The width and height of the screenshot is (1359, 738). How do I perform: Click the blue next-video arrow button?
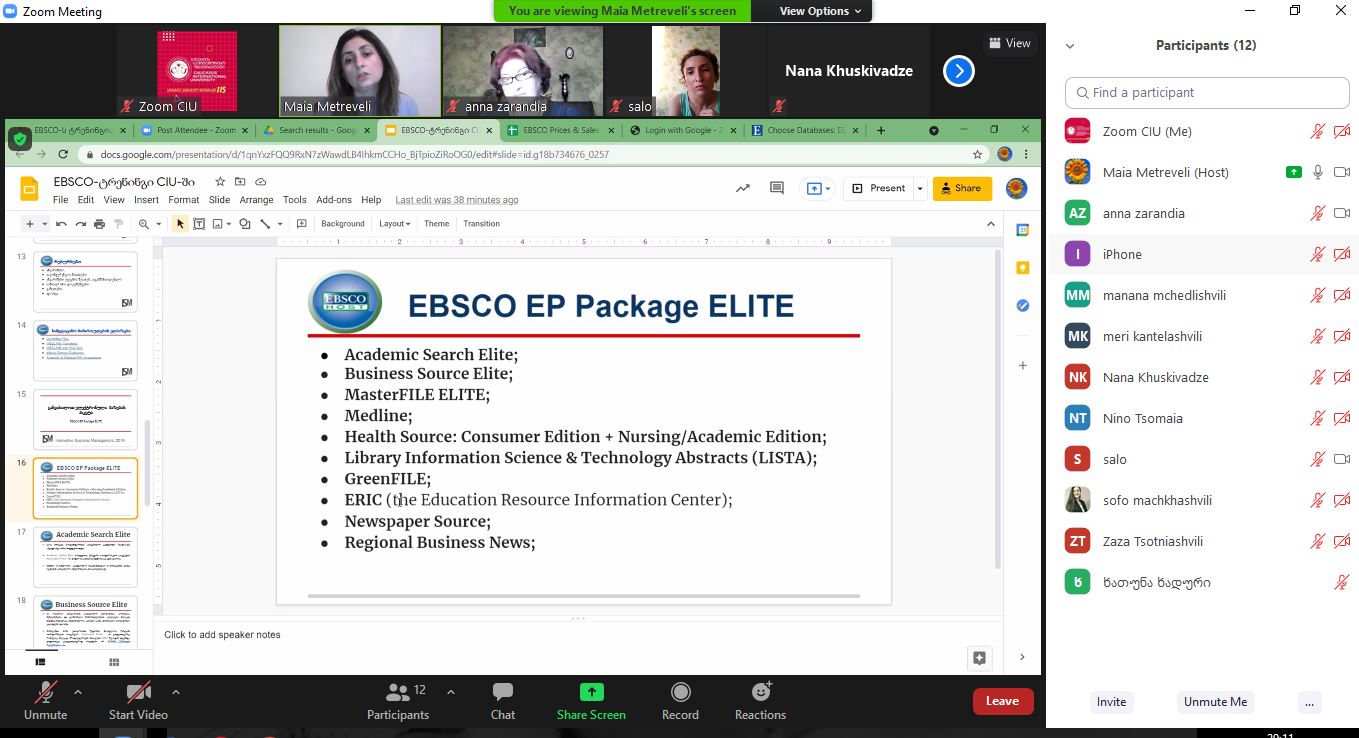click(959, 71)
